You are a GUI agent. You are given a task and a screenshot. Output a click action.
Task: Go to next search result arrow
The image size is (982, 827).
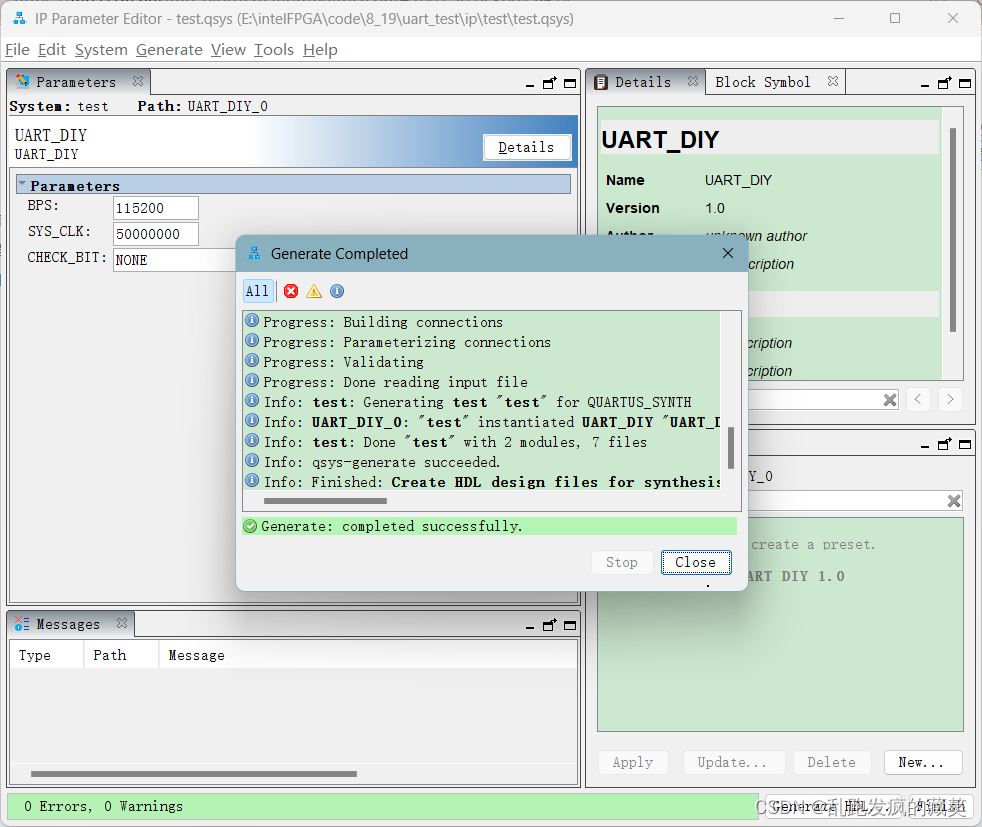[950, 399]
